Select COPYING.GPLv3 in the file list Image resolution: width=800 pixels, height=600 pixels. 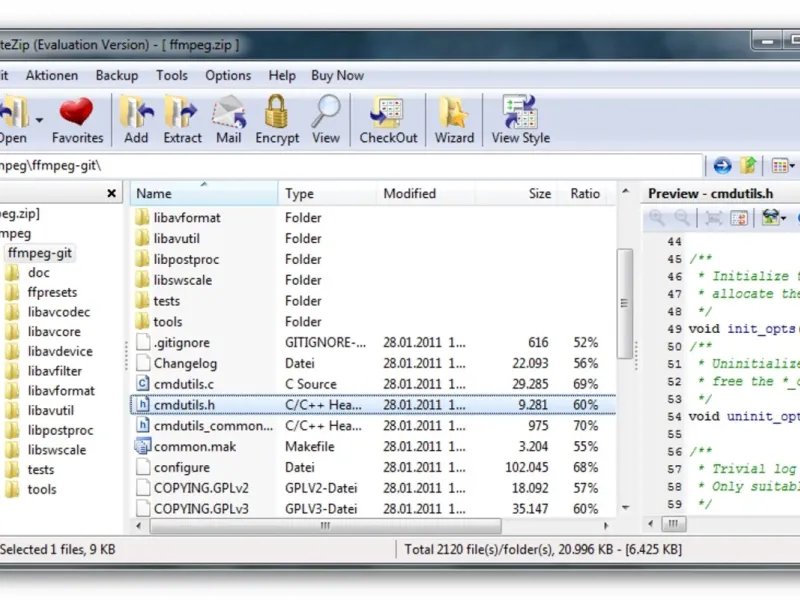click(x=373, y=509)
